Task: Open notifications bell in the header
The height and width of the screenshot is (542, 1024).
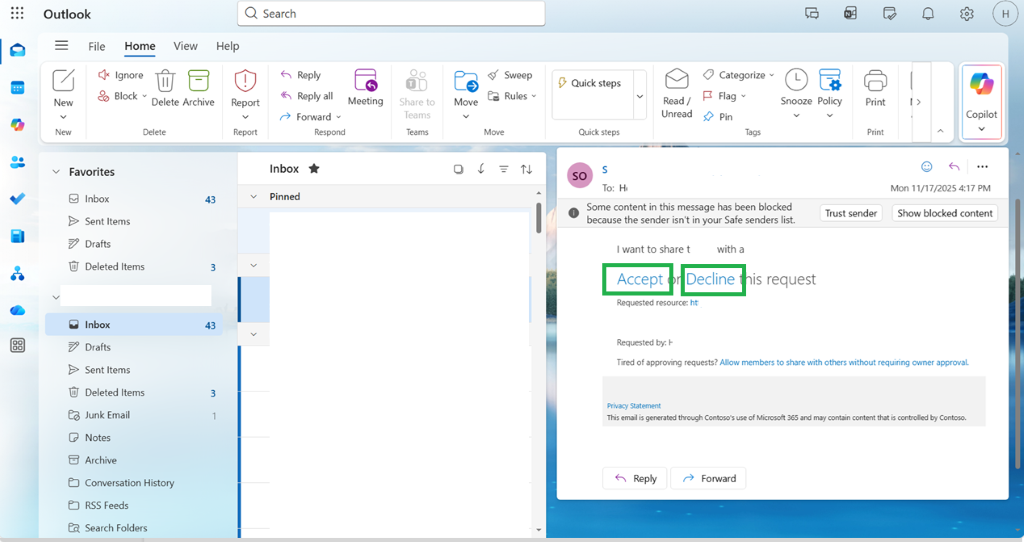Action: (927, 13)
